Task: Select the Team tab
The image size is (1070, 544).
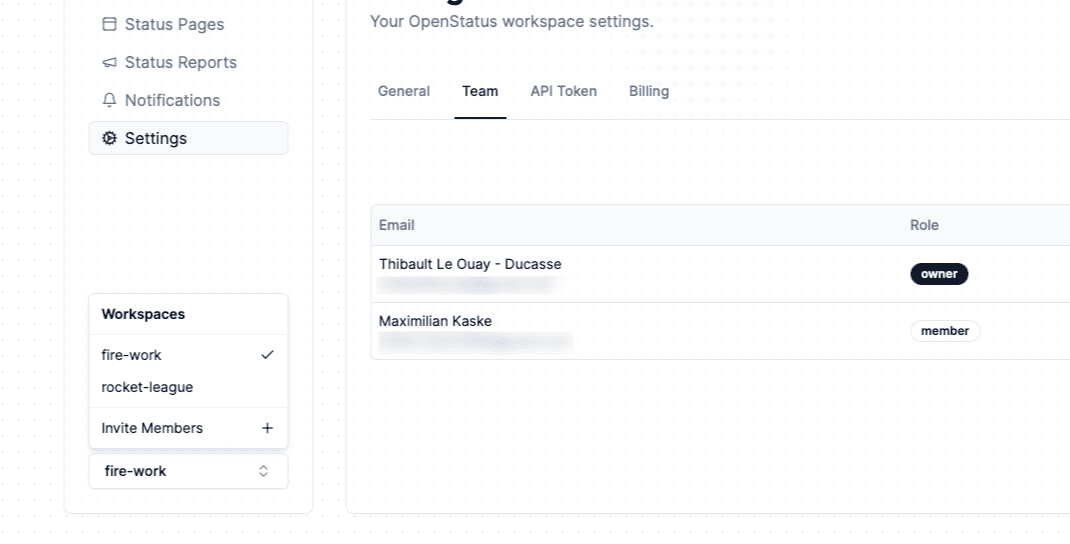Action: [480, 91]
